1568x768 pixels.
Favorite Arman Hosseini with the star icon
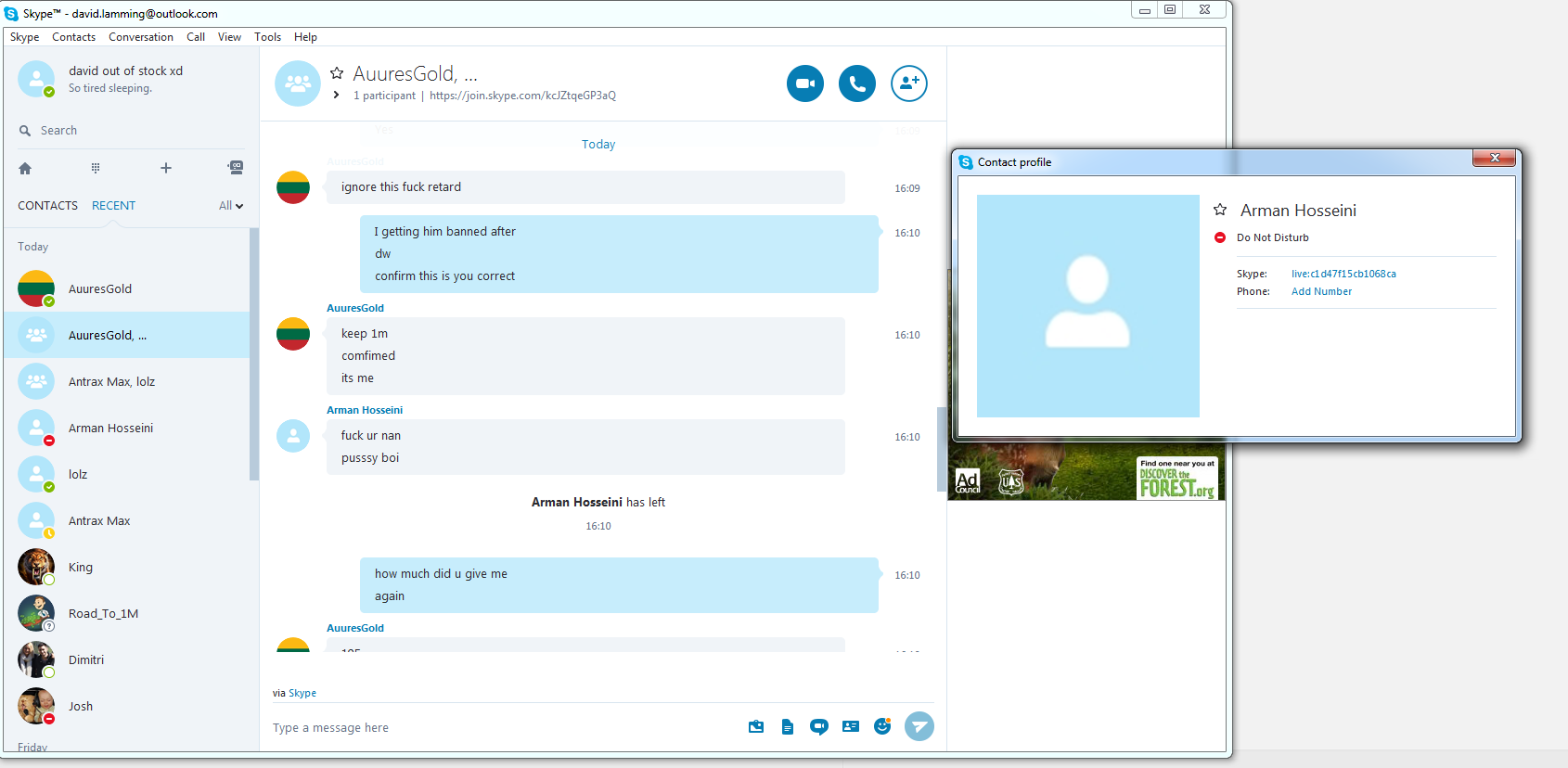click(1220, 210)
